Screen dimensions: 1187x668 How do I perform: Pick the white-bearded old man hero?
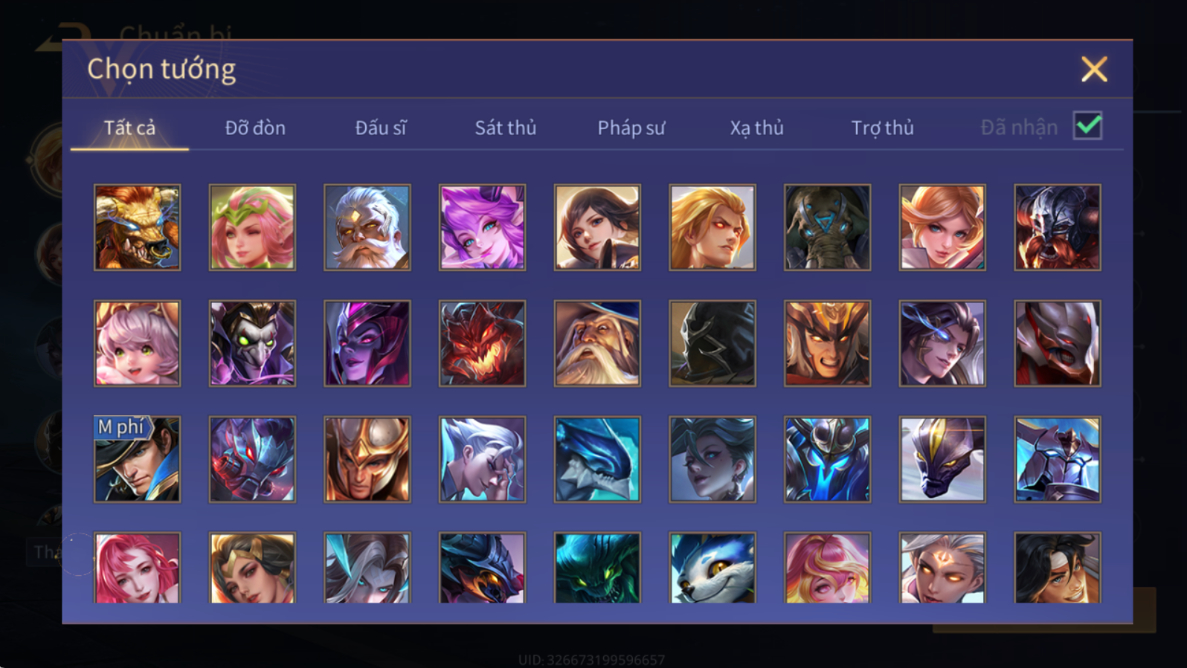click(x=367, y=227)
